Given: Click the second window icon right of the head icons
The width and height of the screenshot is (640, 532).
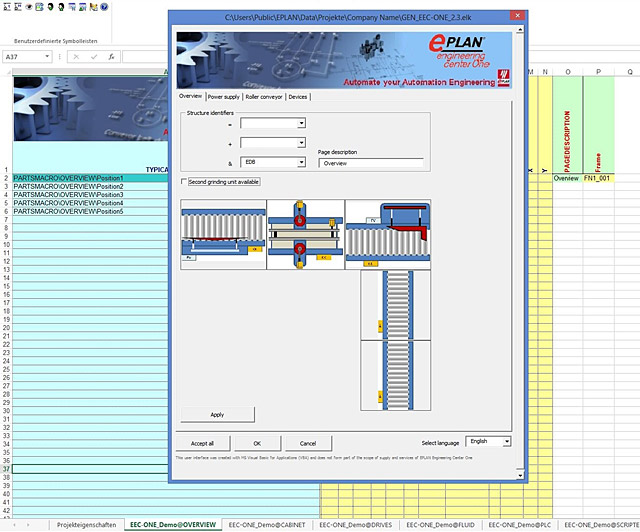Looking at the screenshot, I should tap(82, 7).
